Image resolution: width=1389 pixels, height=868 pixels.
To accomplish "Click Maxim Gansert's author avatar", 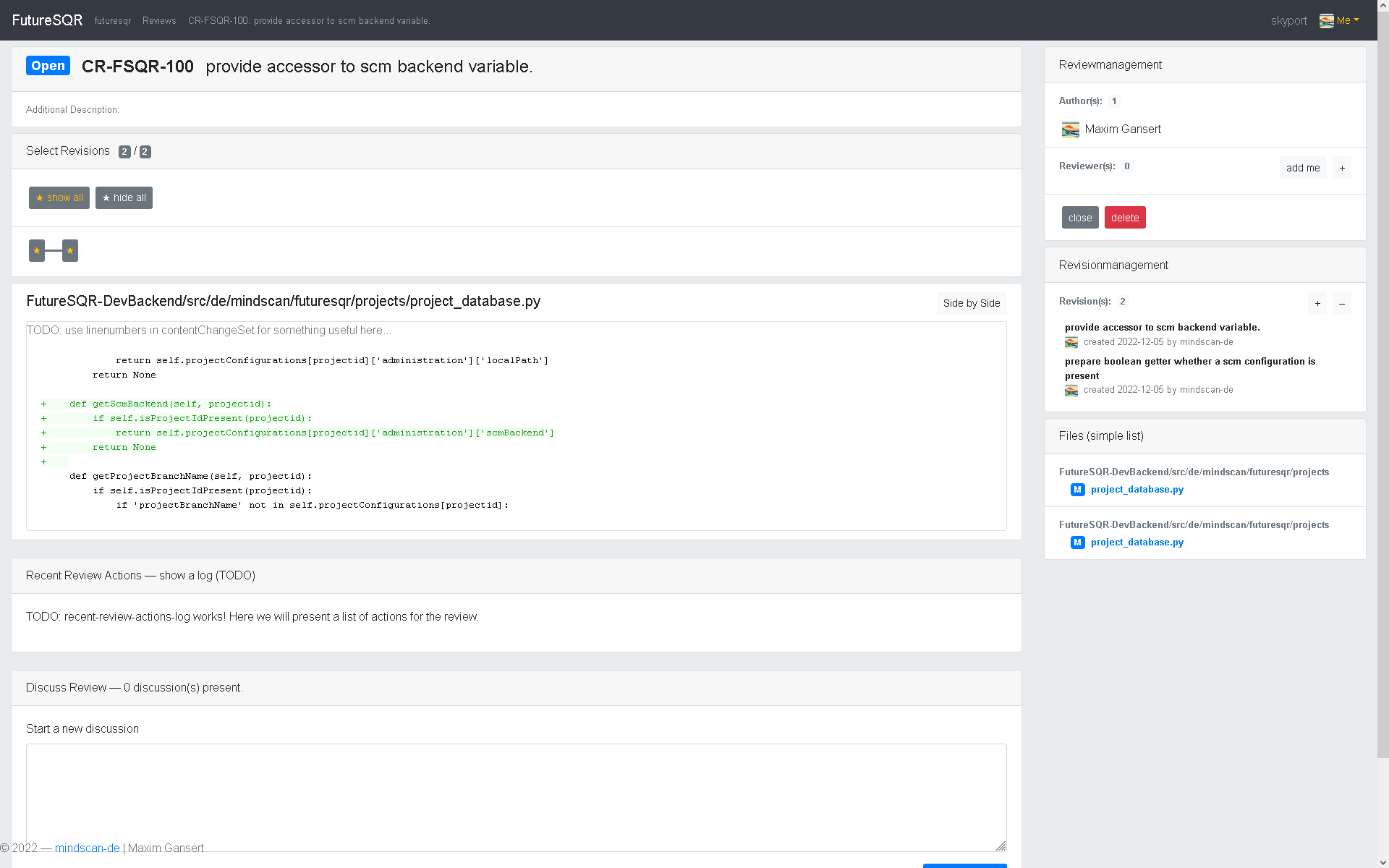I will 1070,129.
